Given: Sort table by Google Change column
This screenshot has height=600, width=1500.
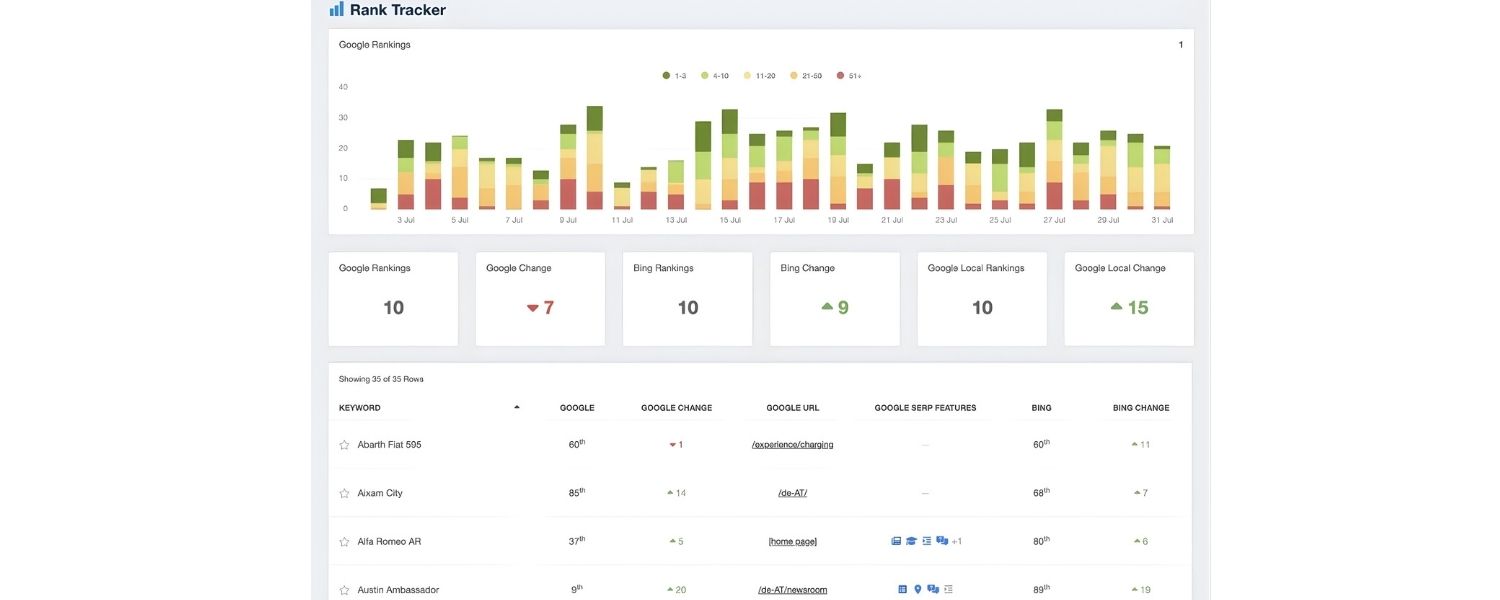Looking at the screenshot, I should coord(676,408).
